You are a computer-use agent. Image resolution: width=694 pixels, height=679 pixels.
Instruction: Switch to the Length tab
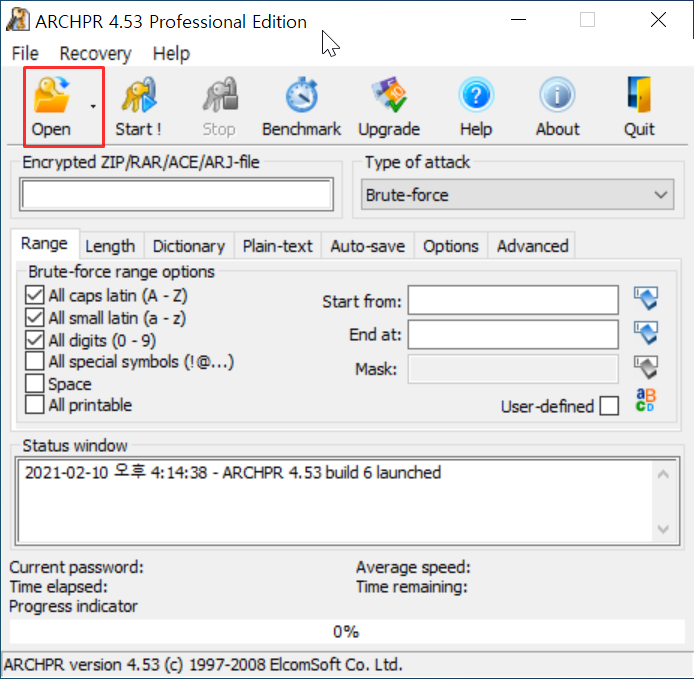click(110, 246)
